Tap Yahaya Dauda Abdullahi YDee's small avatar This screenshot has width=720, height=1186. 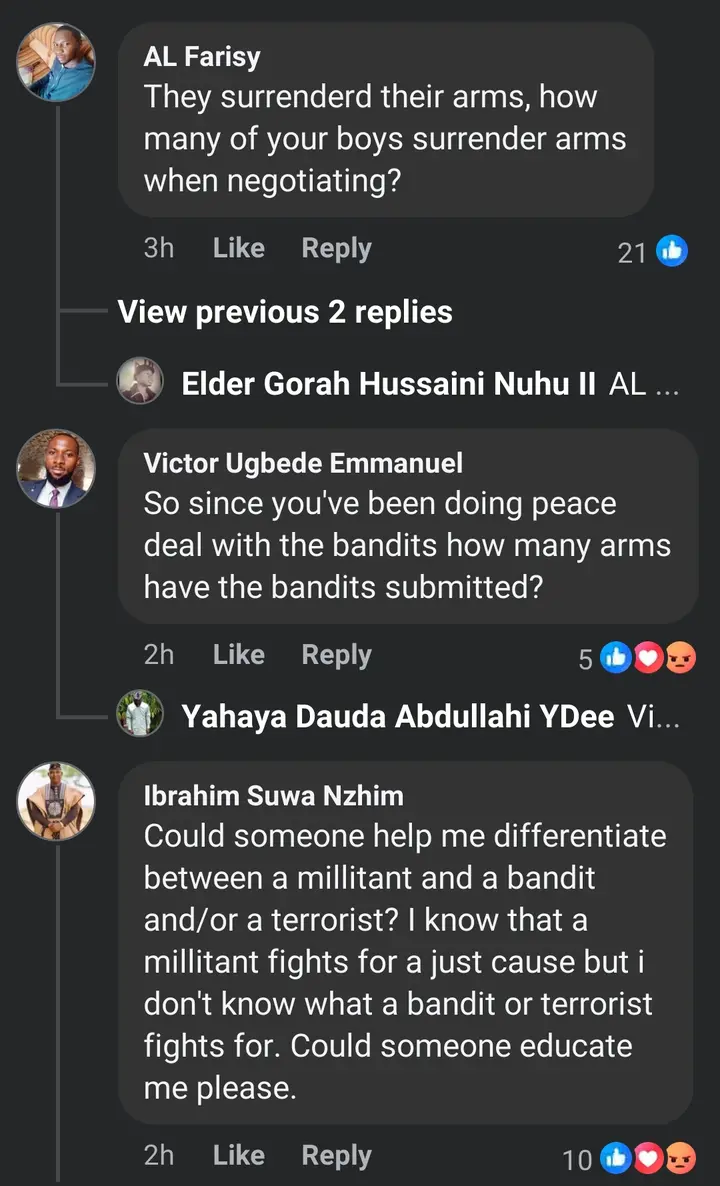[x=140, y=716]
